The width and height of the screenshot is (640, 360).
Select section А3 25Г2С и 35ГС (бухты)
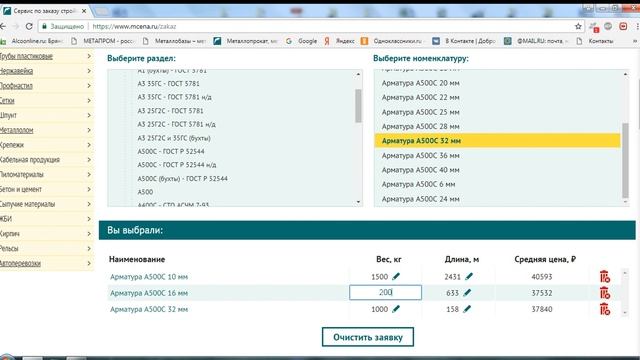(174, 138)
